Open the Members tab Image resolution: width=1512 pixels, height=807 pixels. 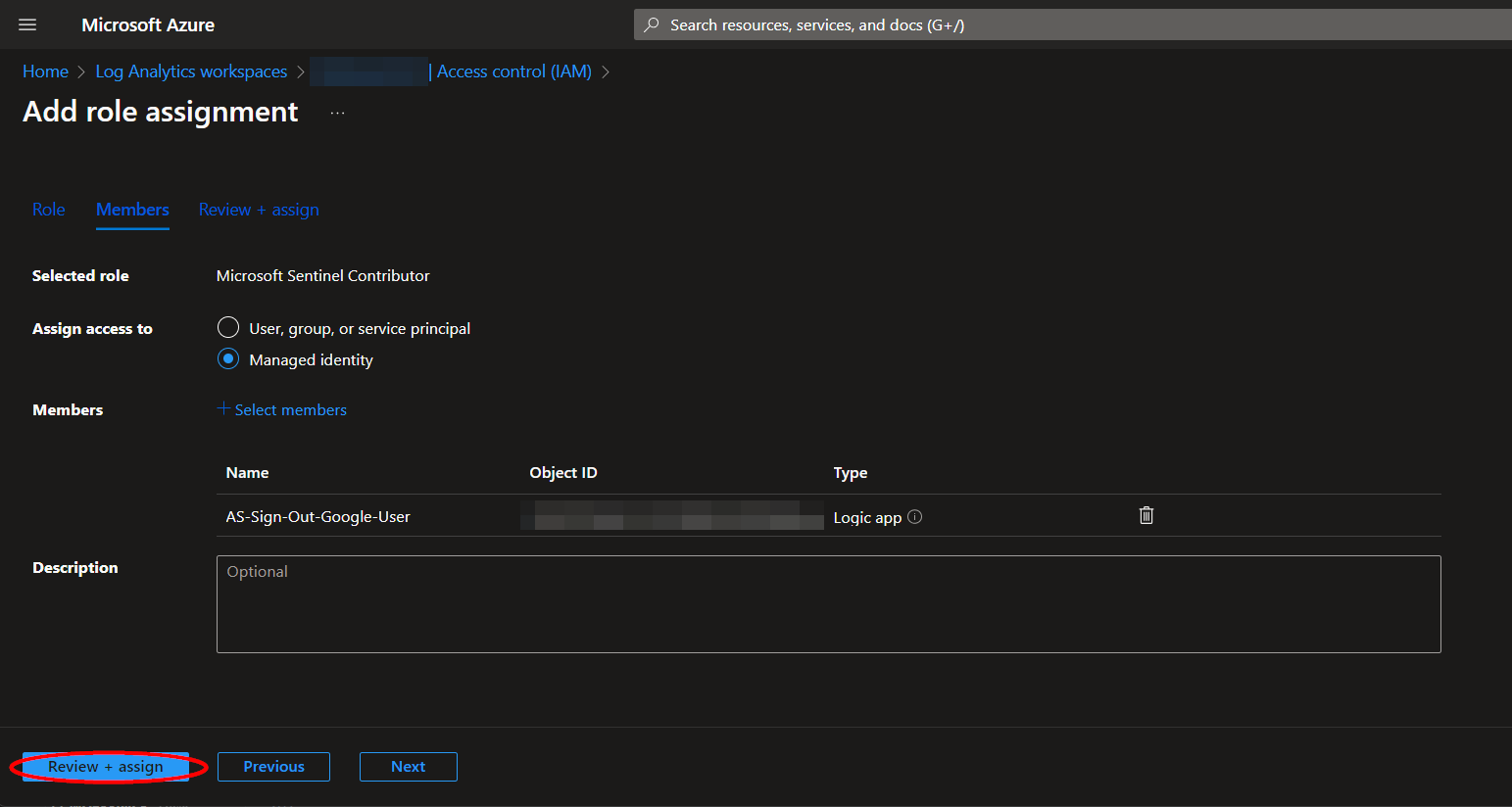click(132, 210)
